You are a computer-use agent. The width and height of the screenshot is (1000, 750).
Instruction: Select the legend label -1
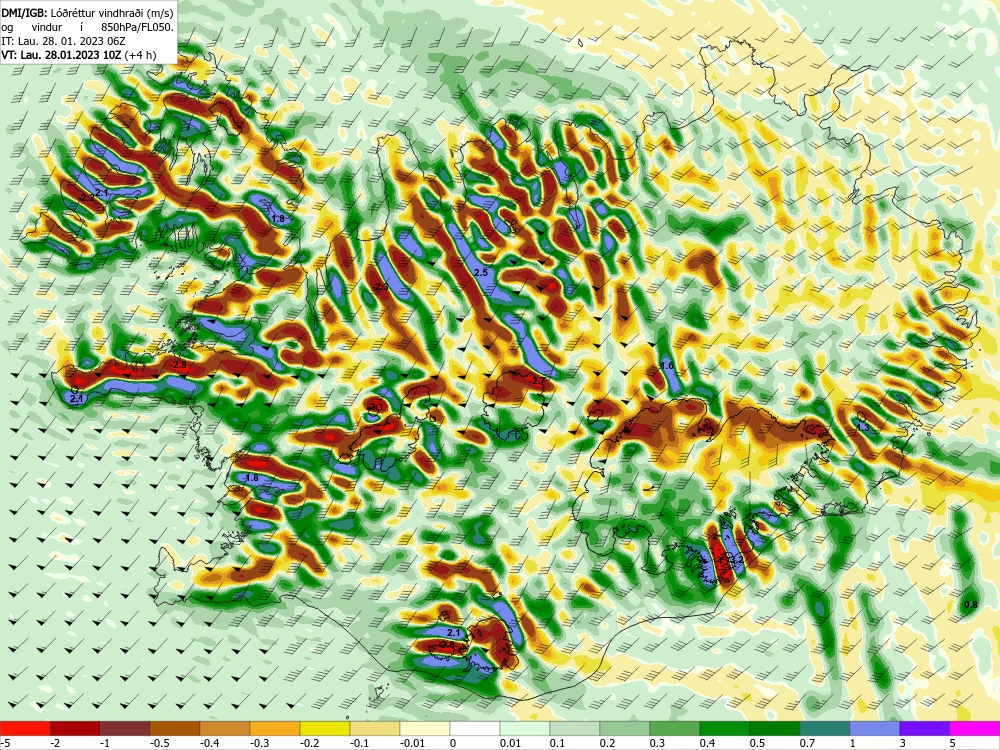105,742
